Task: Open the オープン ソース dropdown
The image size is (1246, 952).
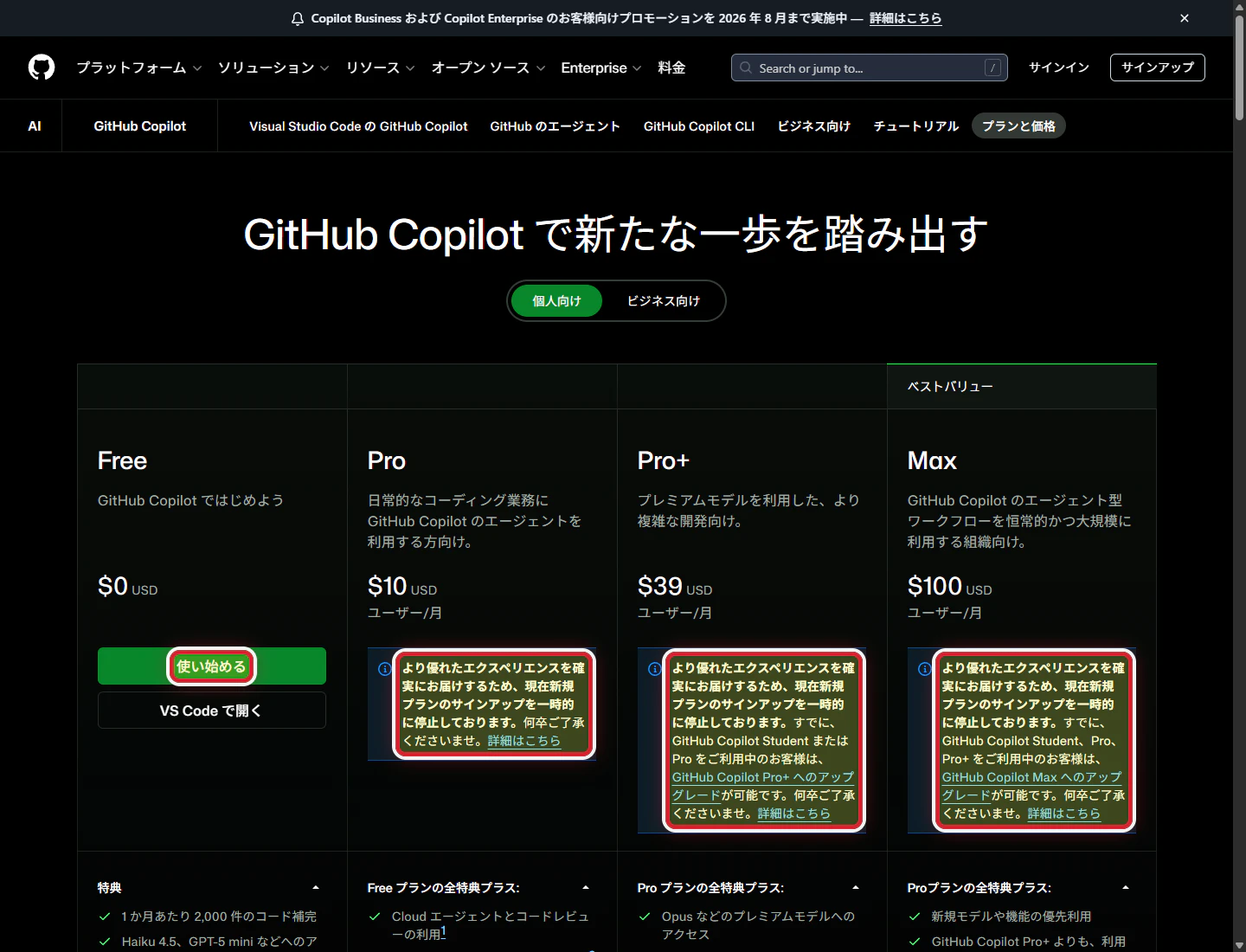Action: point(489,68)
